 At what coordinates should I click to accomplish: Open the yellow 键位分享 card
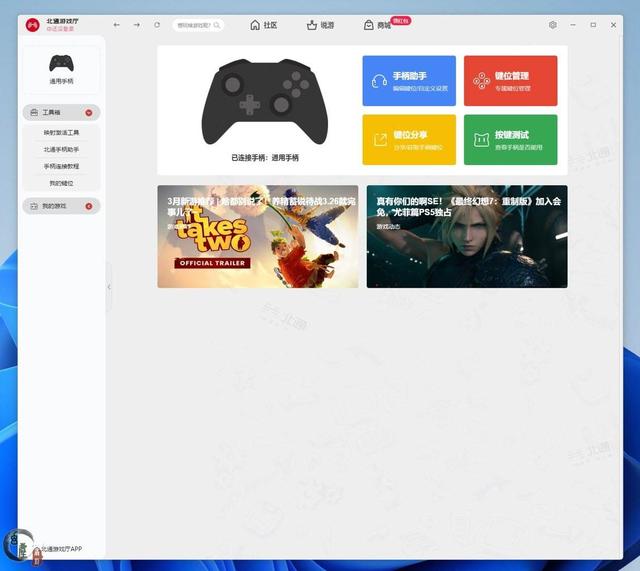point(409,140)
